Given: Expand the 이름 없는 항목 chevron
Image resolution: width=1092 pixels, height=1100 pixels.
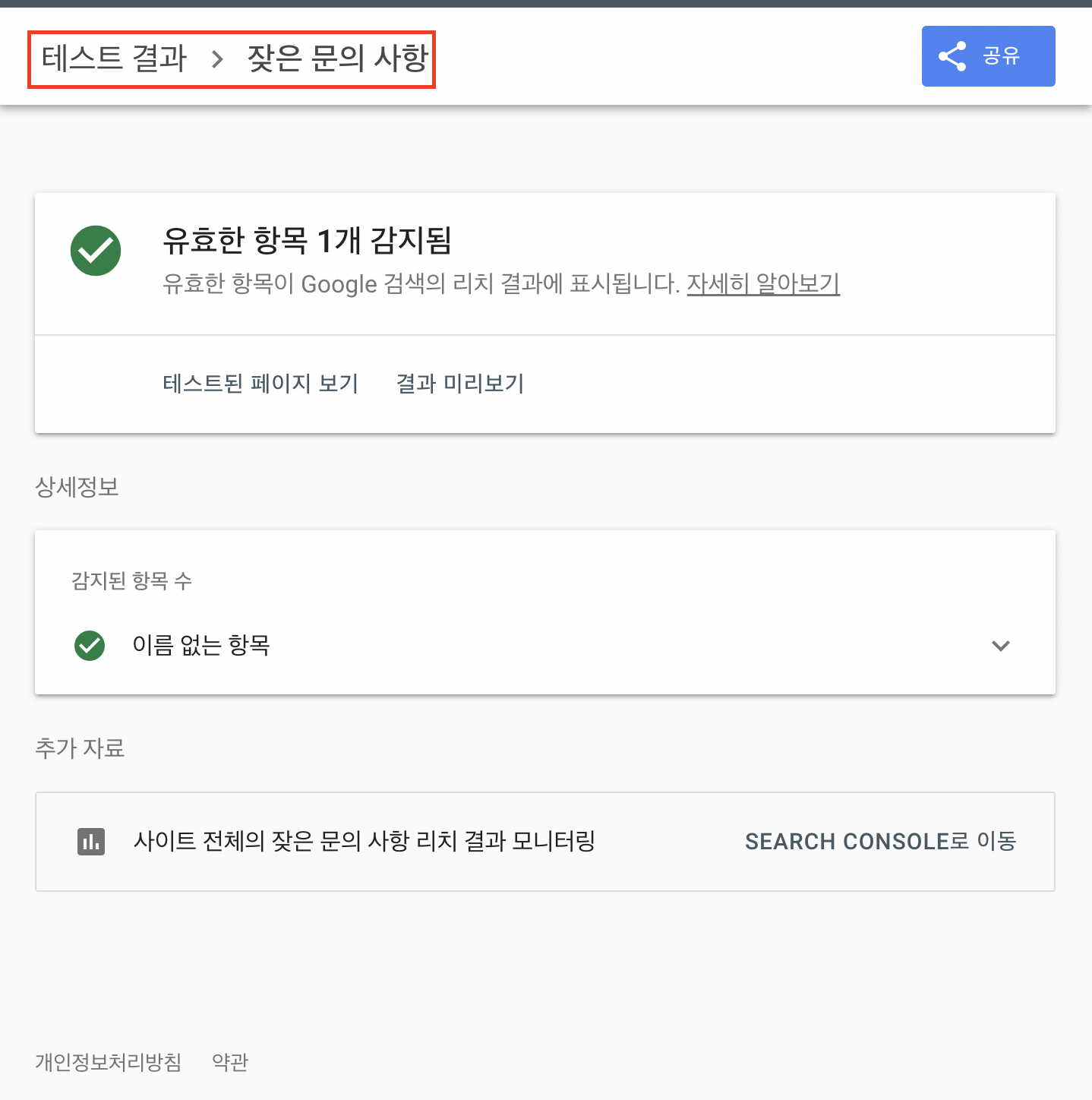Looking at the screenshot, I should pos(1001,646).
